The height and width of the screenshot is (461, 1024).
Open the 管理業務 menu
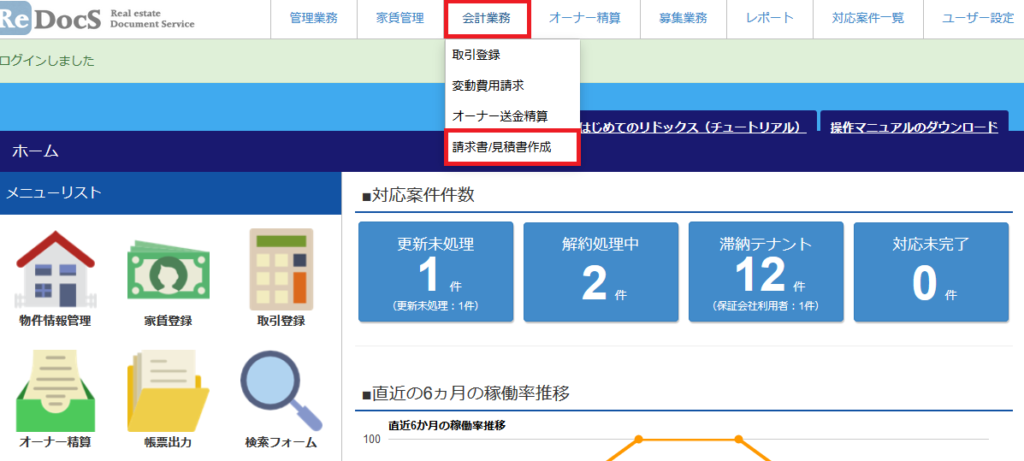coord(313,19)
